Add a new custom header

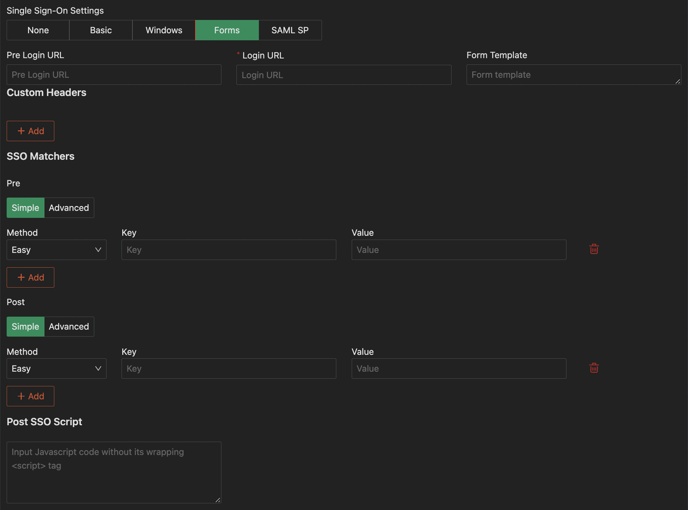(31, 131)
